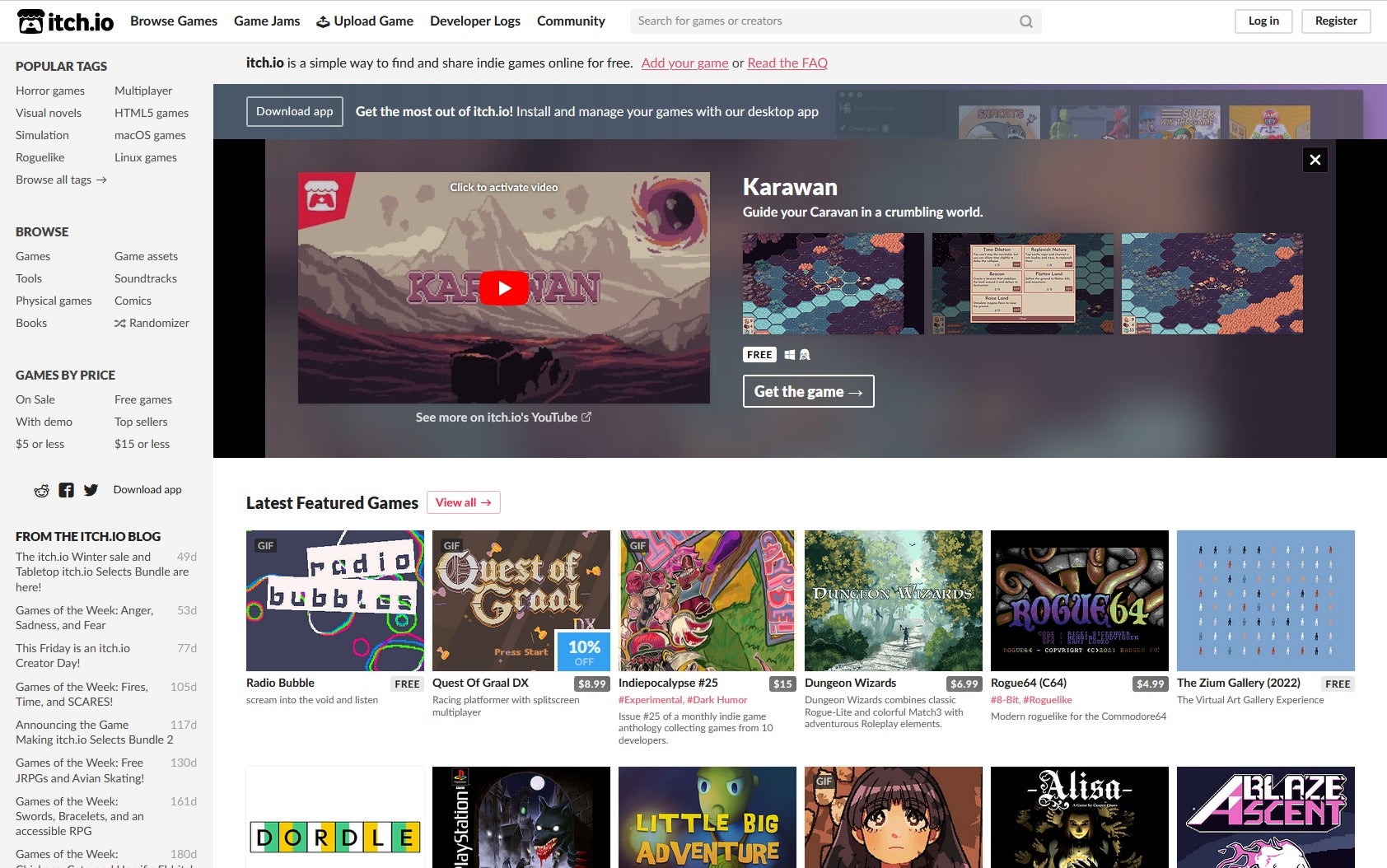Open Browse Games menu item
Viewport: 1387px width, 868px height.
tap(174, 21)
